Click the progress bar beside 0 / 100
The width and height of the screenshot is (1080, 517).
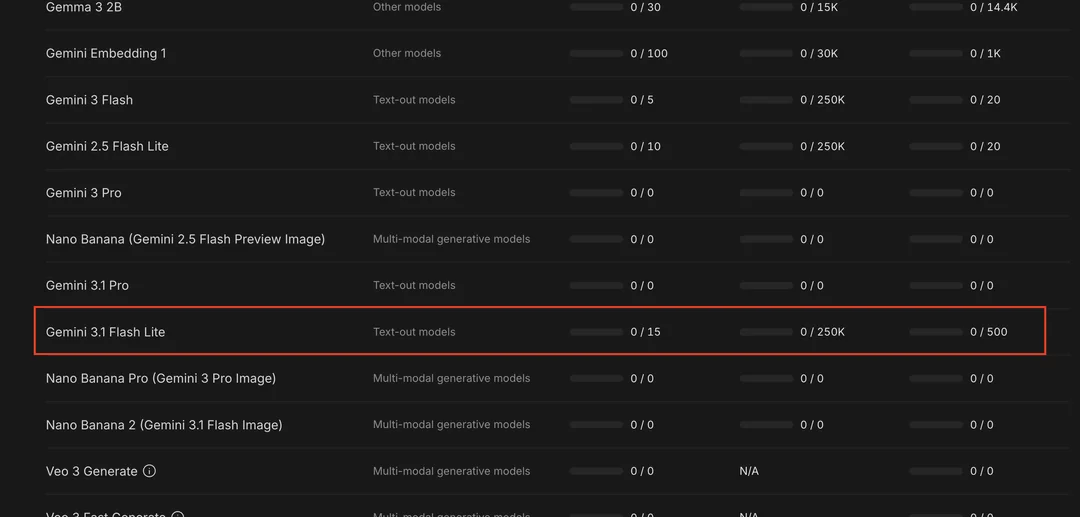tap(596, 53)
